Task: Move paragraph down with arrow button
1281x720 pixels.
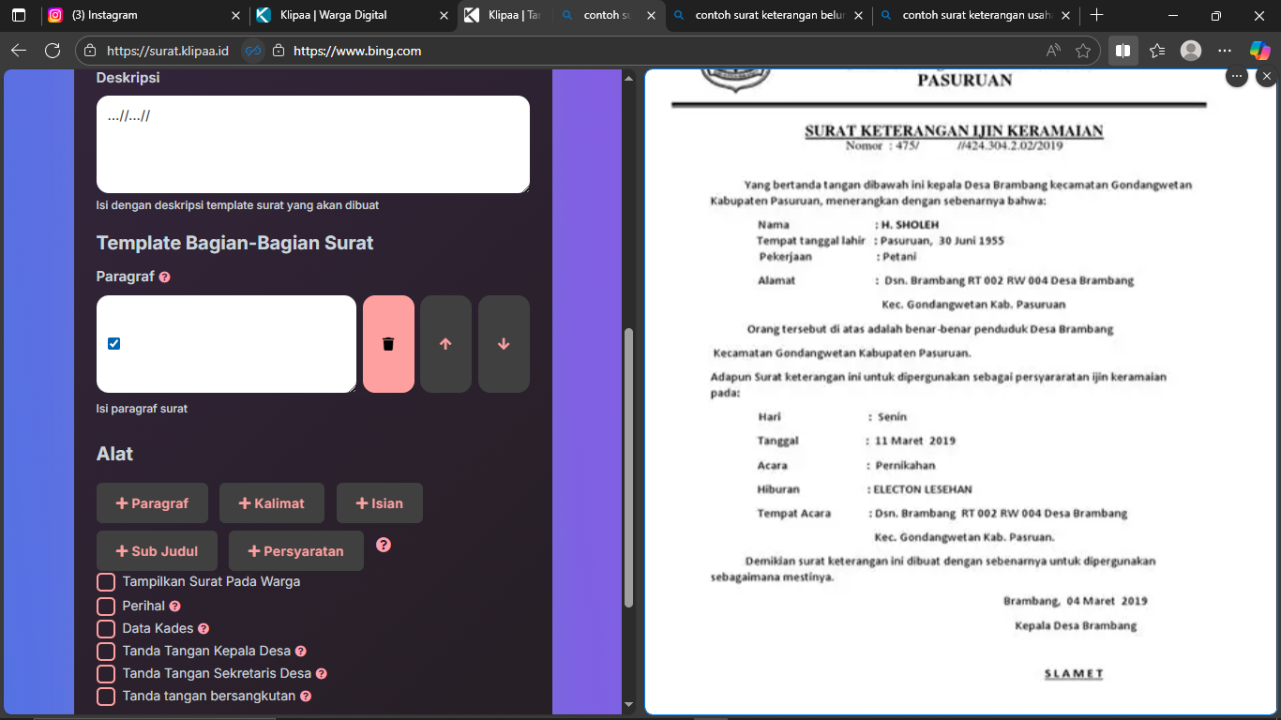Action: pos(503,344)
